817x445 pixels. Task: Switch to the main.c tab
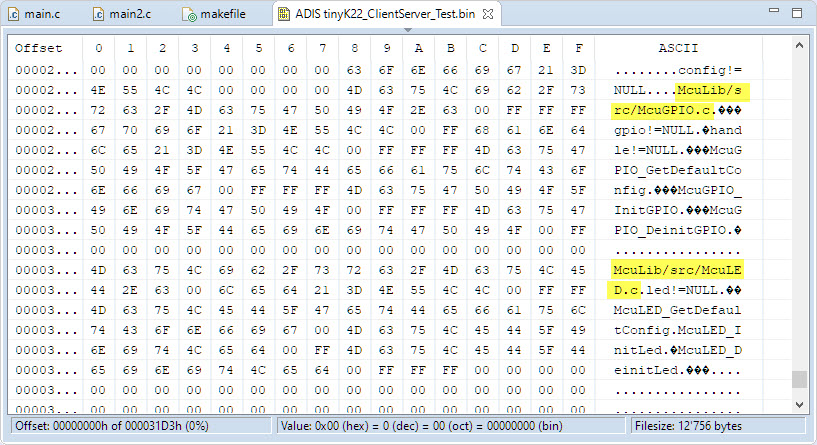pos(45,14)
